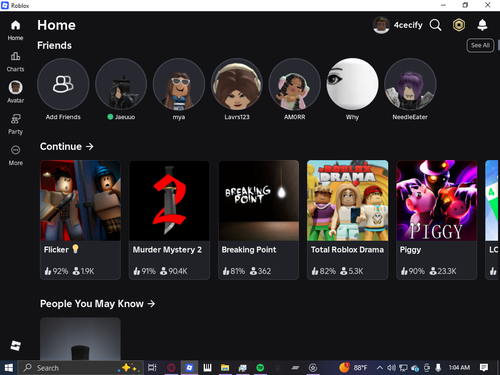Click the Add Friends circle icon
This screenshot has height=375, width=500.
coord(63,84)
